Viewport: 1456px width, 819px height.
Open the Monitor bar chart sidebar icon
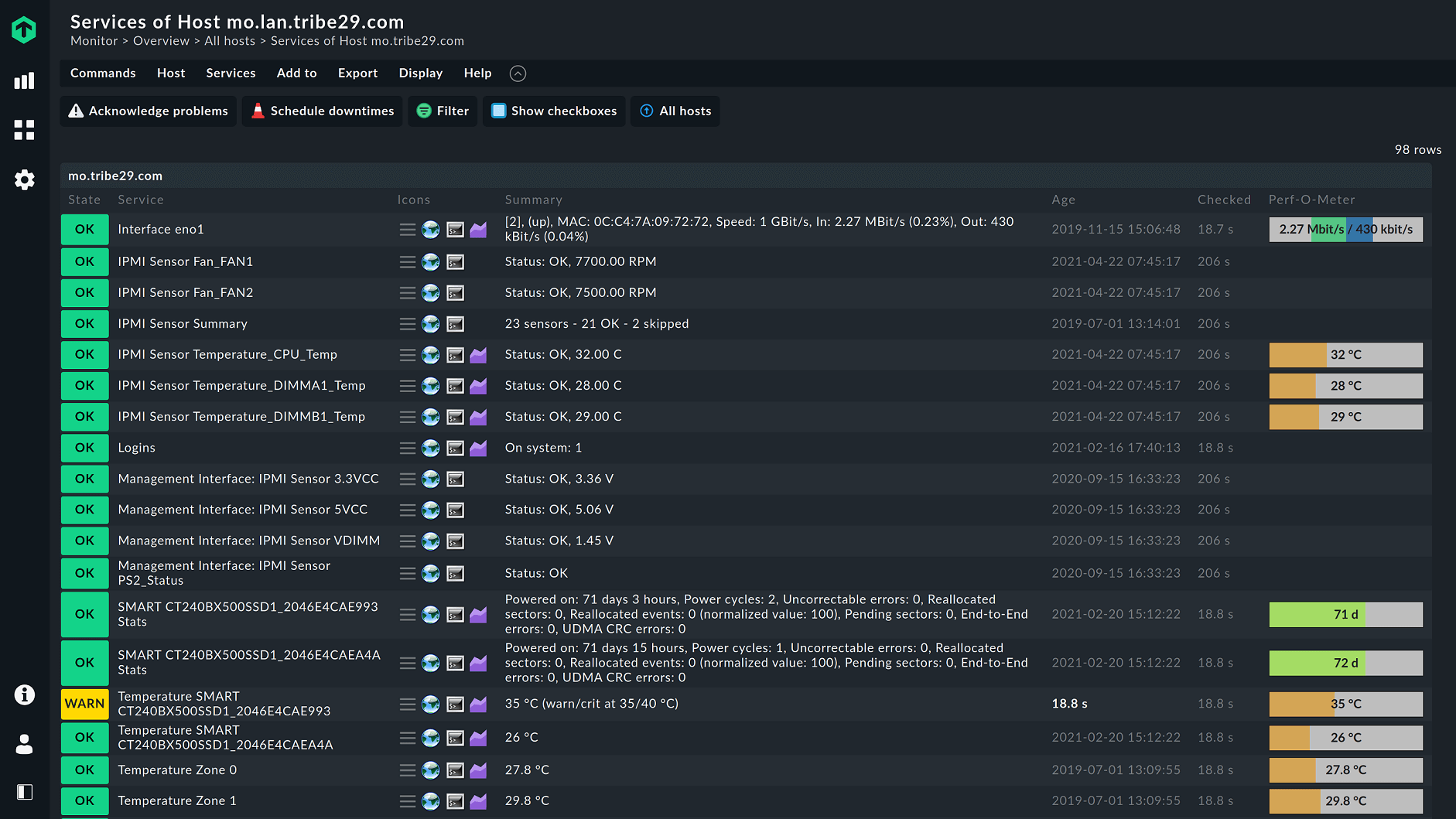[24, 80]
